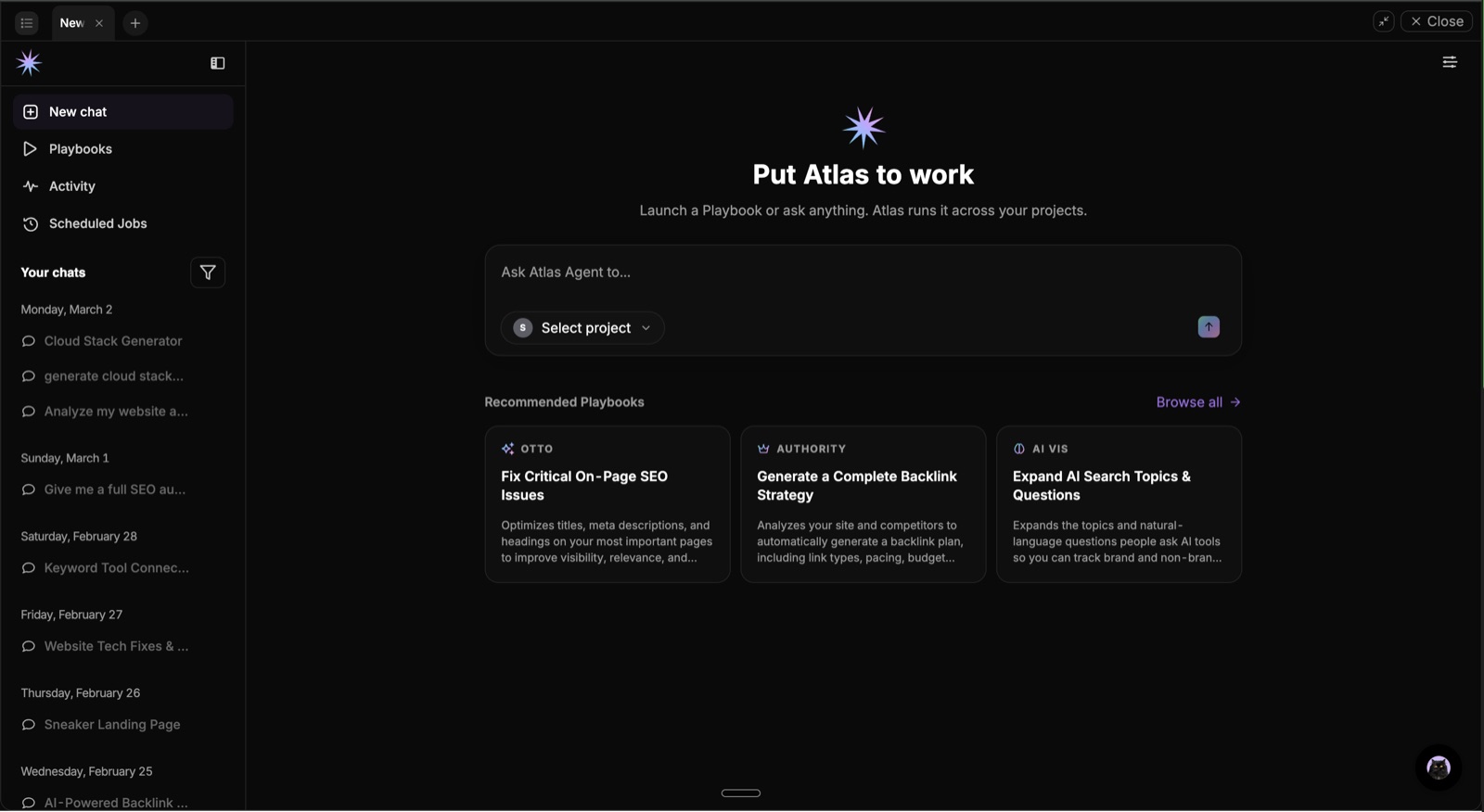Screen dimensions: 1484x812
Task: Open Sneaker Landing Page chat
Action: (x=113, y=725)
